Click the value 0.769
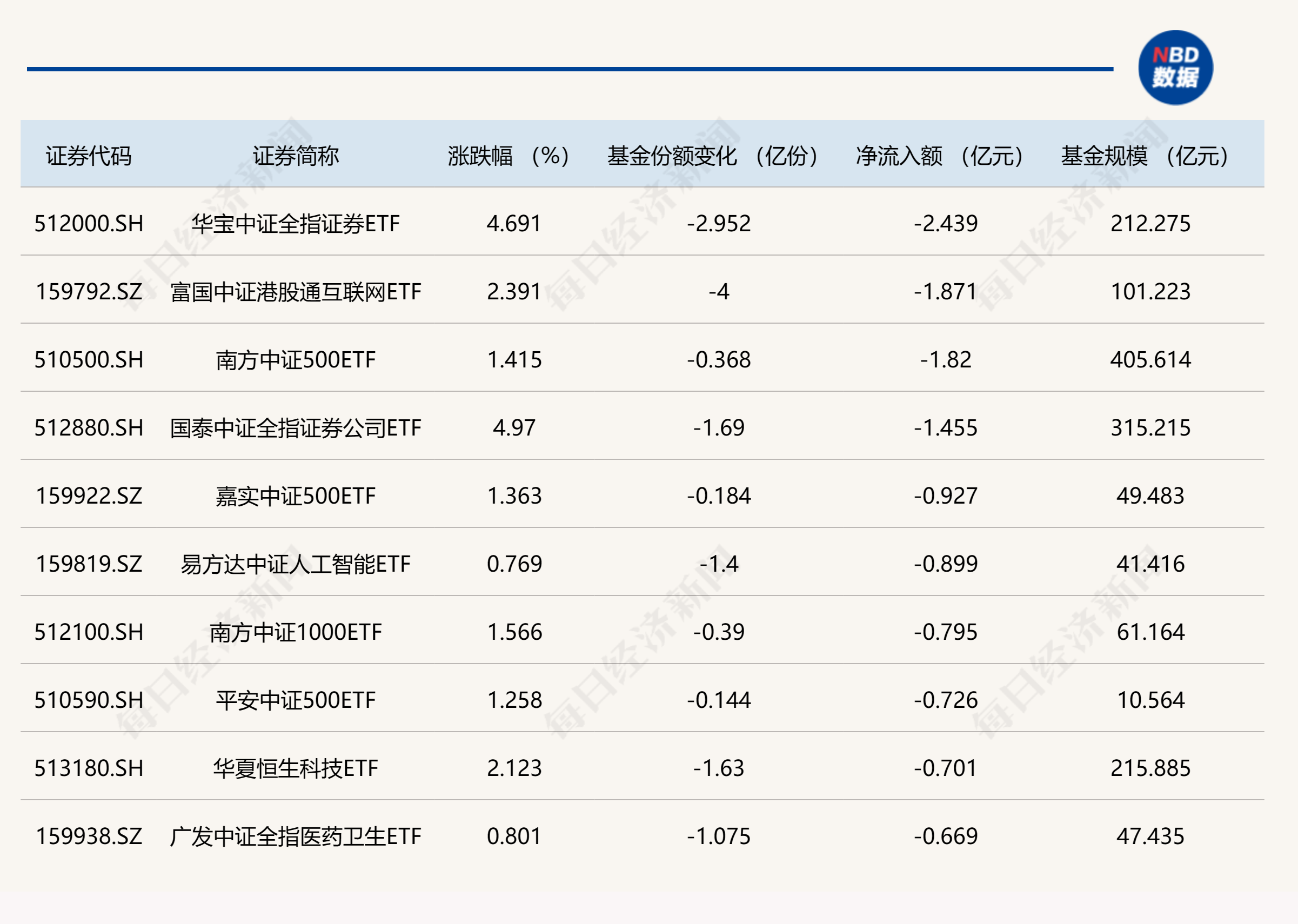The height and width of the screenshot is (924, 1298). (x=514, y=564)
